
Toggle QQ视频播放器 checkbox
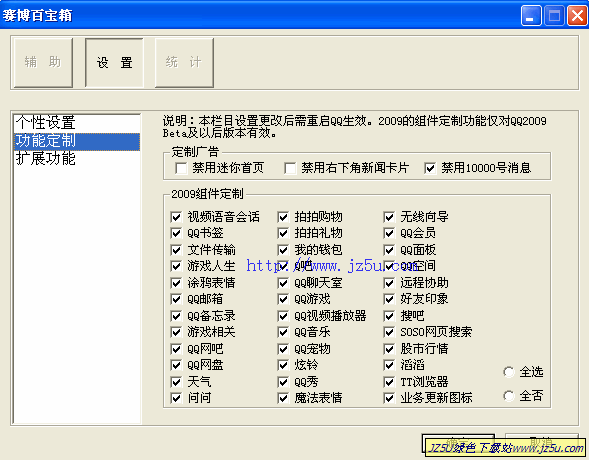tap(283, 316)
